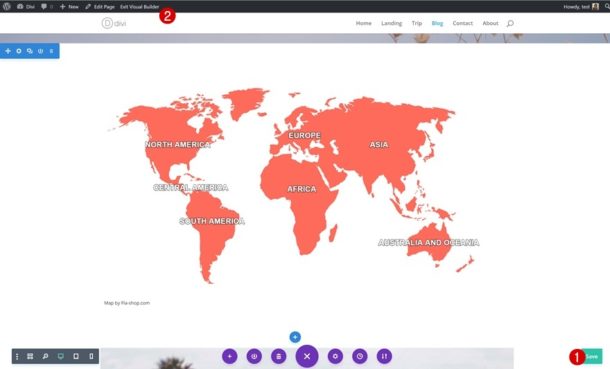Expand the section toolbar more options dots
This screenshot has height=369, width=610.
(x=51, y=51)
